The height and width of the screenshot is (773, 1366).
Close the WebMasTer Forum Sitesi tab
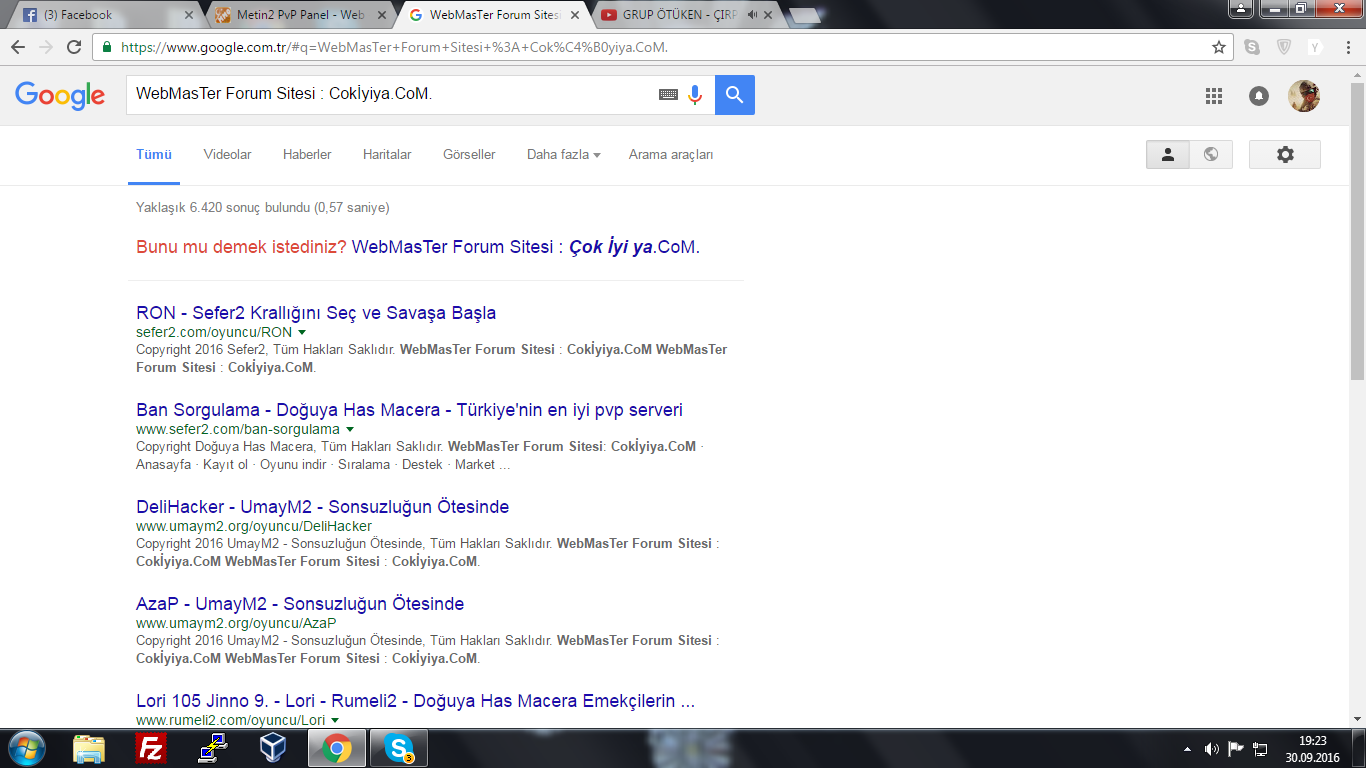(x=577, y=15)
